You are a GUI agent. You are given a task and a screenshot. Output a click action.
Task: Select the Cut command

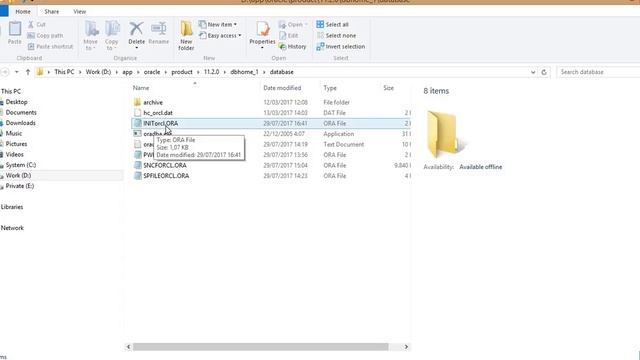click(x=36, y=24)
